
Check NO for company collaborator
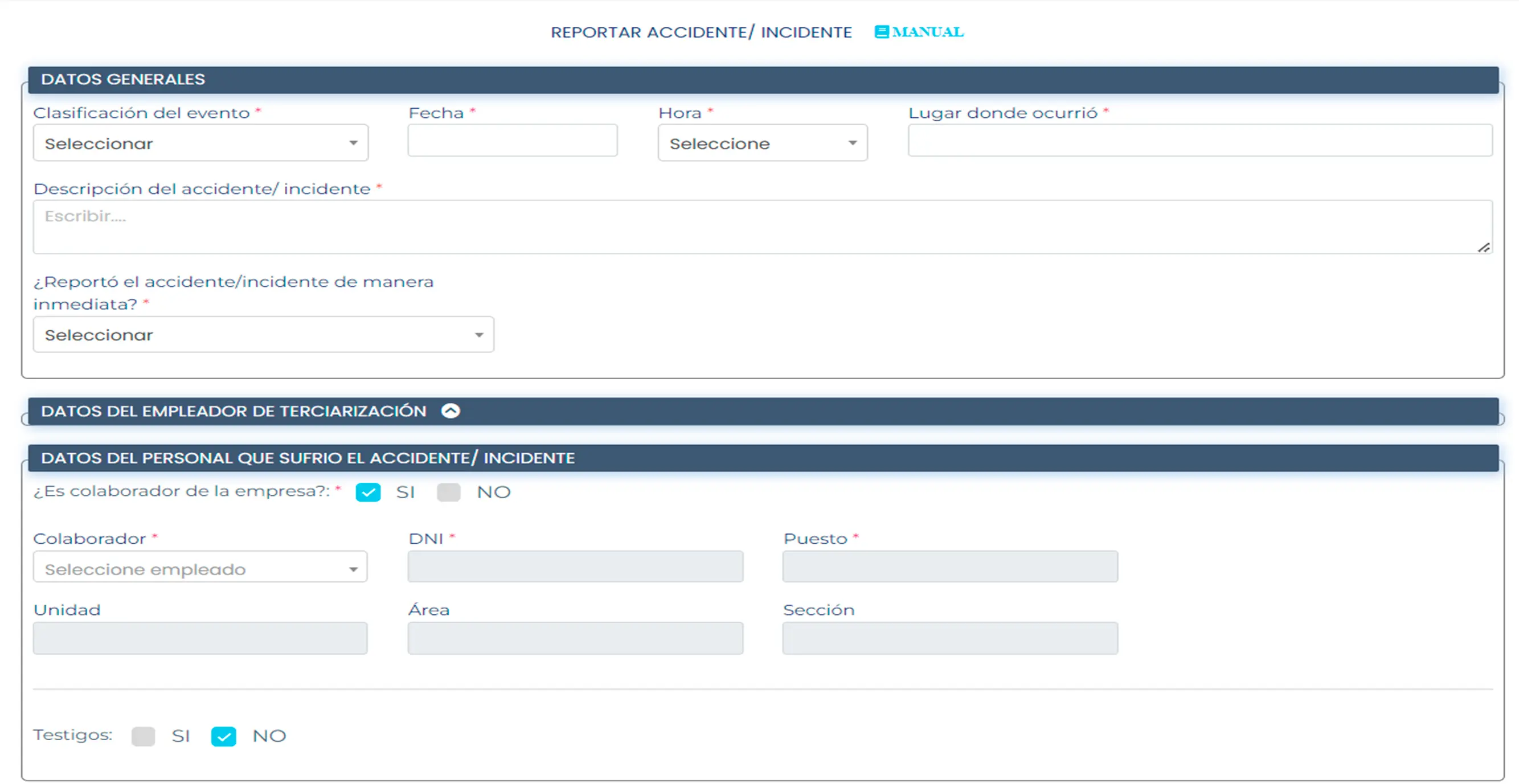click(449, 492)
